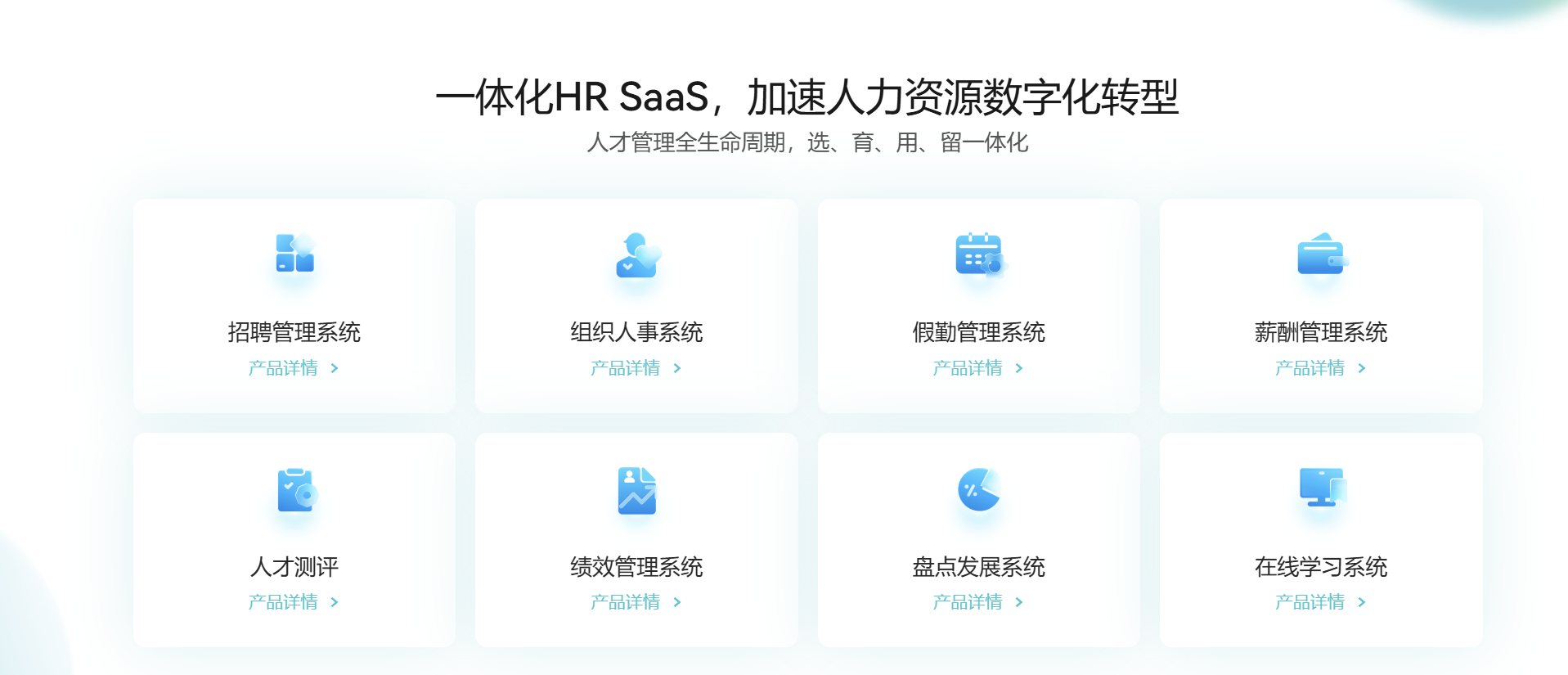1568x675 pixels.
Task: Open 产品详情 link under 绩效管理系统
Action: (x=625, y=602)
